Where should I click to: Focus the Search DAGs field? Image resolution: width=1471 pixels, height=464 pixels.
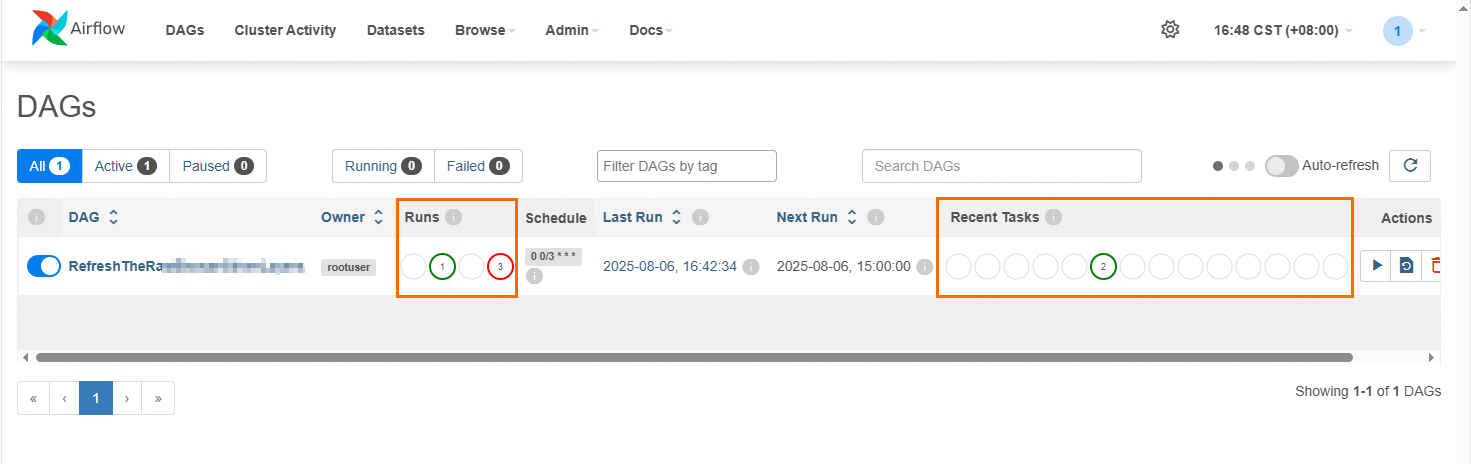pyautogui.click(x=1001, y=166)
